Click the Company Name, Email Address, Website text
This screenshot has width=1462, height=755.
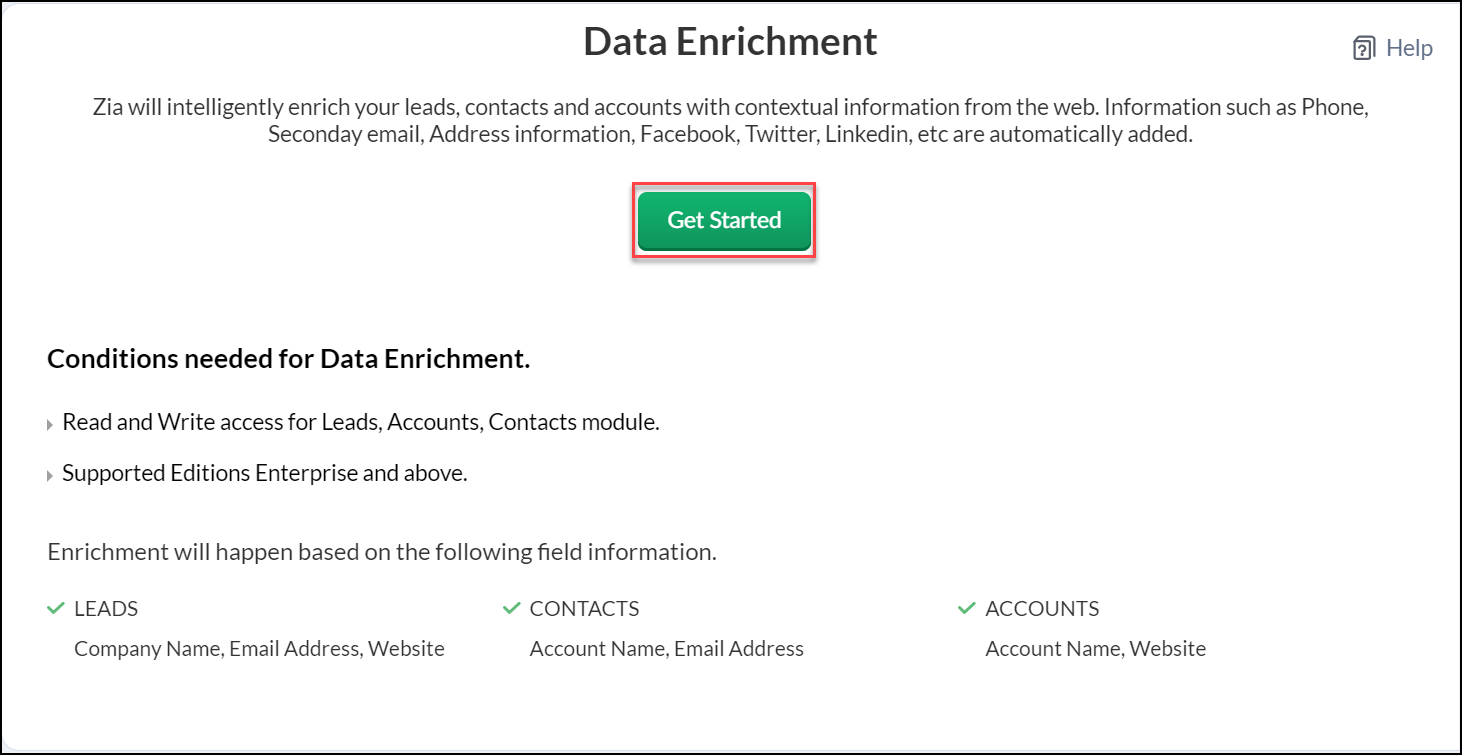click(259, 649)
